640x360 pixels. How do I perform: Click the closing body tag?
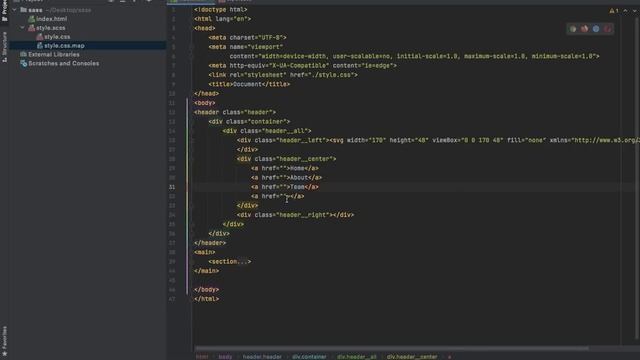click(207, 289)
